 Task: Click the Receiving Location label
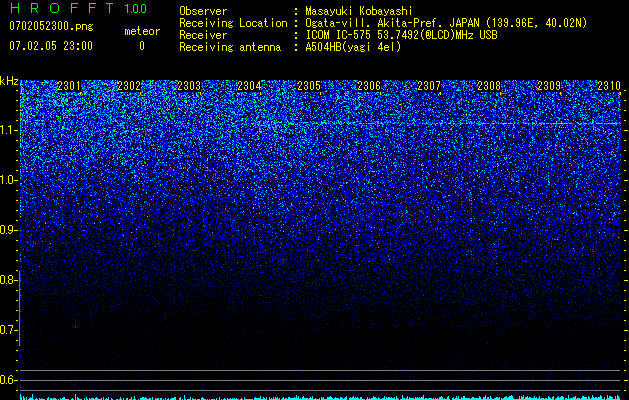coord(233,23)
